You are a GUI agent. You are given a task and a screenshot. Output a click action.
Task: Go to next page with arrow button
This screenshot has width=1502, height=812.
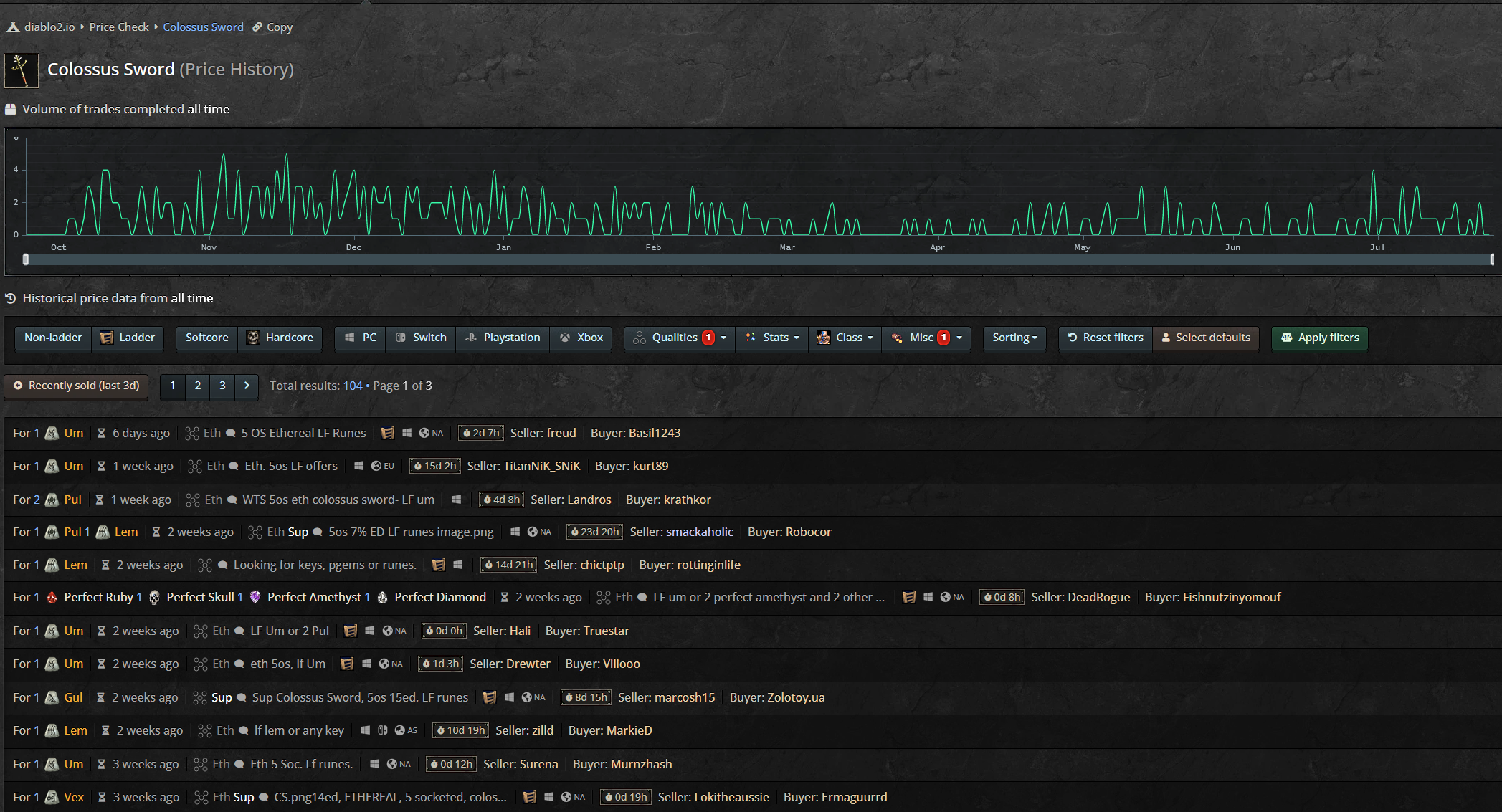(247, 386)
